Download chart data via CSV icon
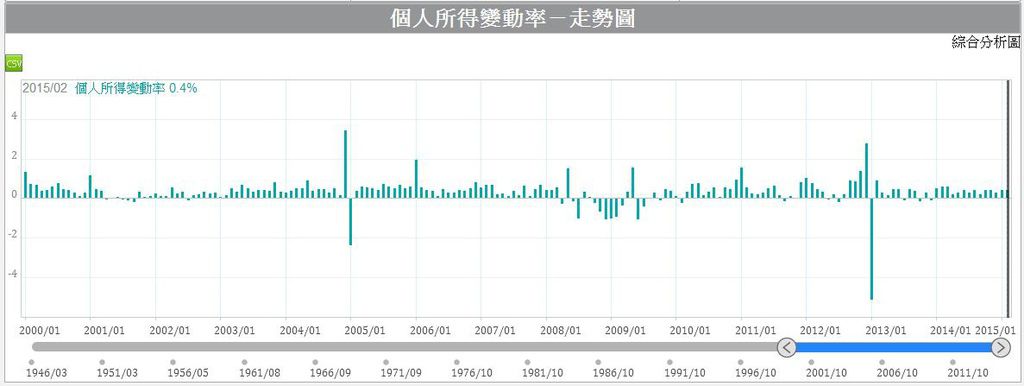The width and height of the screenshot is (1024, 386). pyautogui.click(x=13, y=63)
